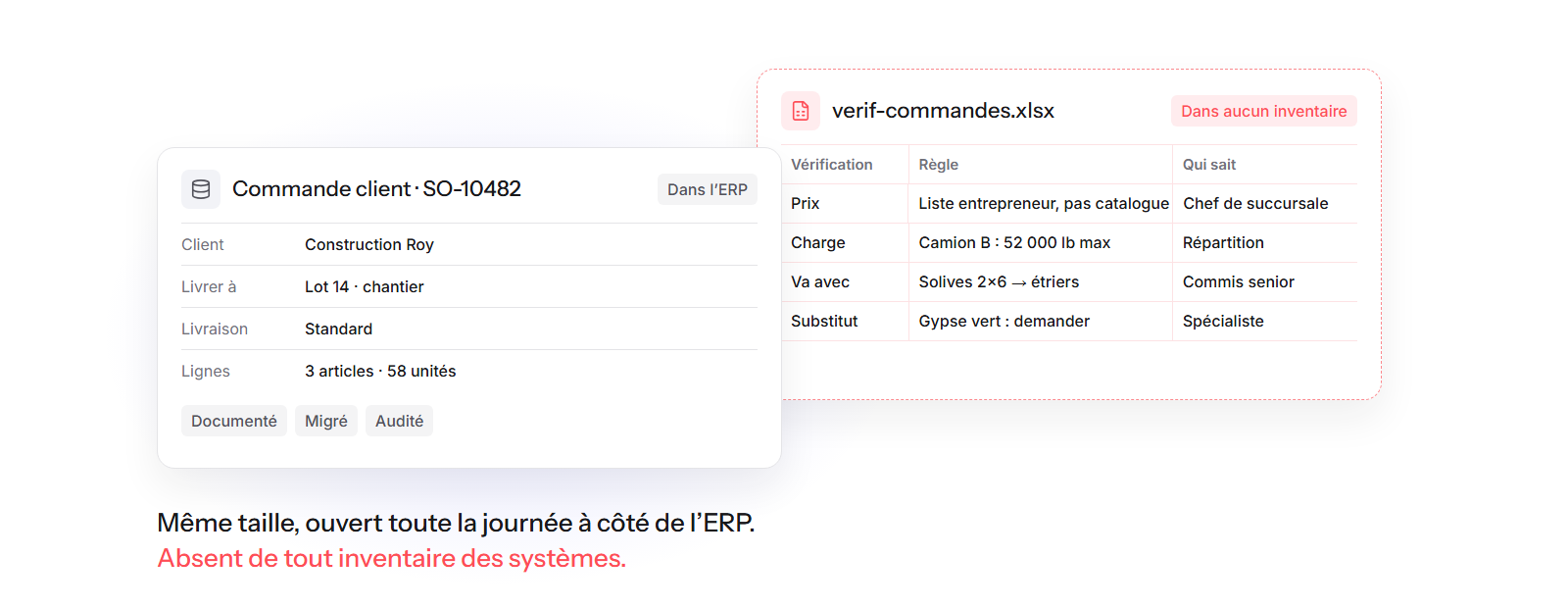1568x608 pixels.
Task: Click the 'Dans l'ERP' badge
Action: tap(708, 189)
